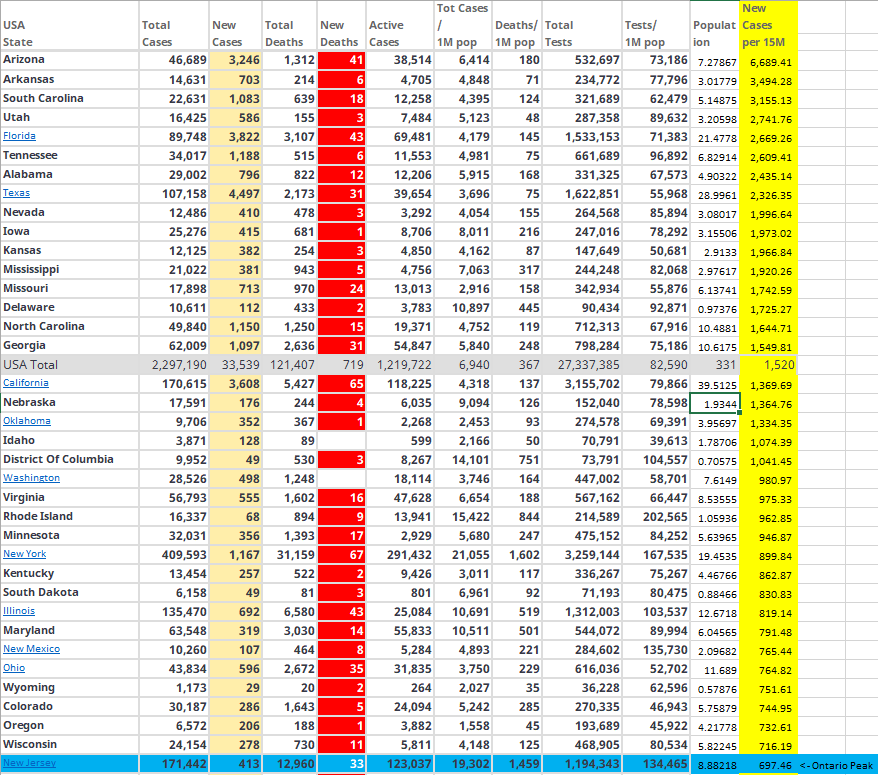Open the Texas state link
This screenshot has width=878, height=775.
(16, 193)
